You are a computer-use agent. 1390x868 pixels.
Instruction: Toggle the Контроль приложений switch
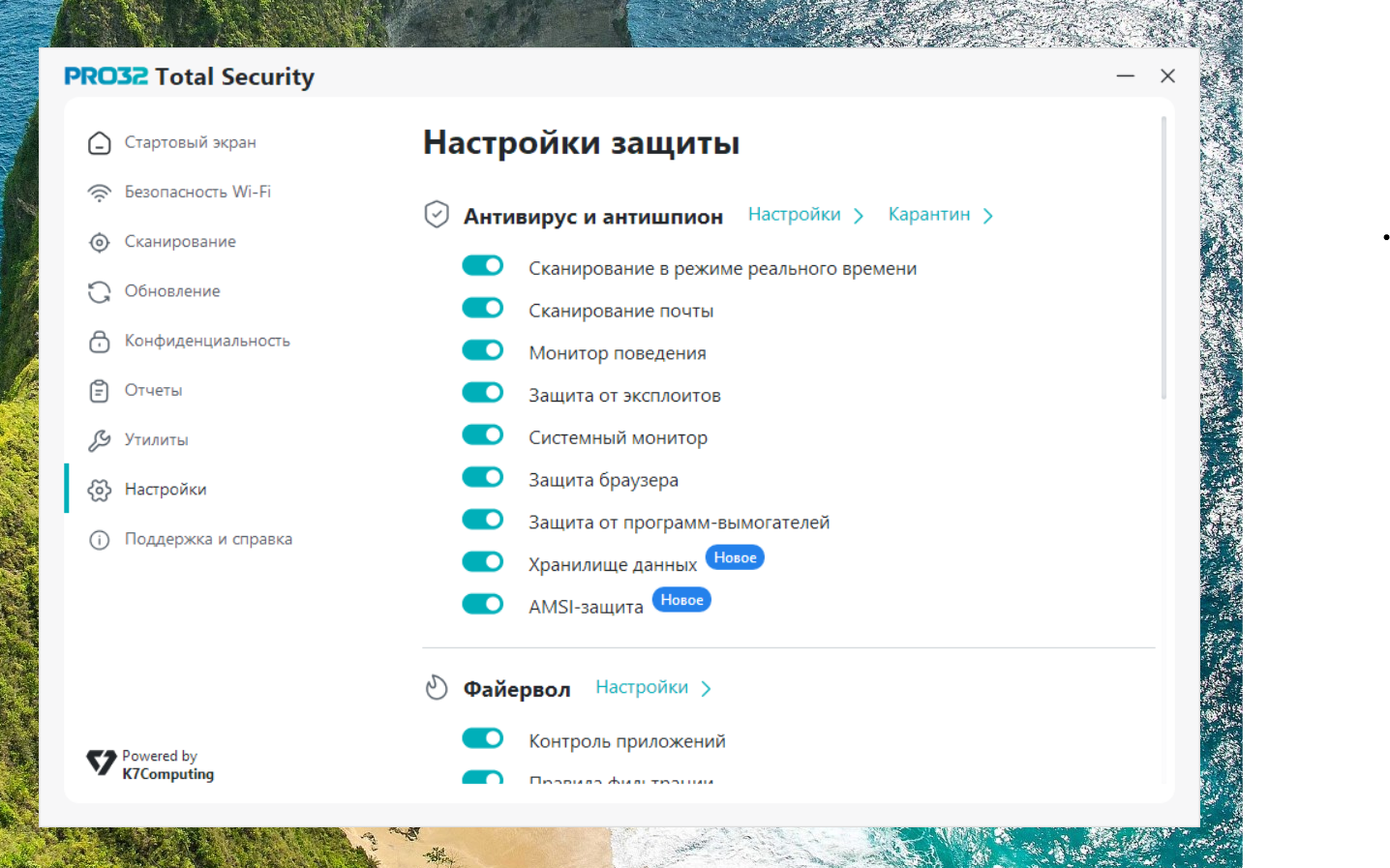[482, 738]
